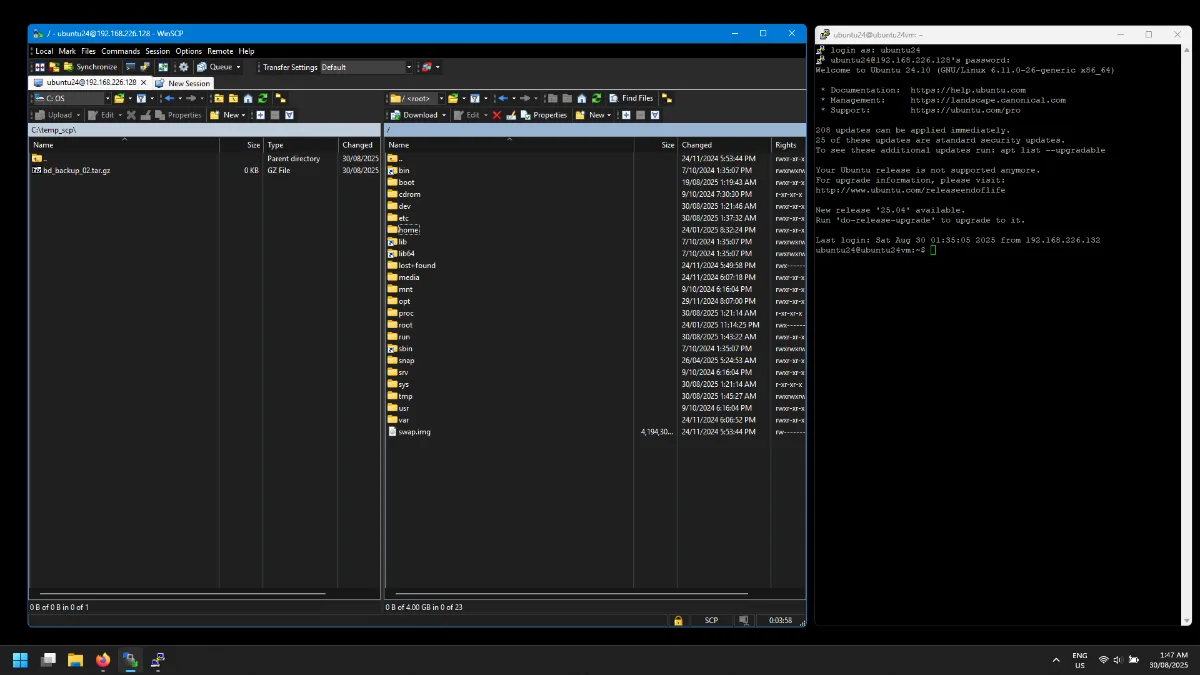Open remote Properties button
This screenshot has height=675, width=1200.
pyautogui.click(x=544, y=115)
